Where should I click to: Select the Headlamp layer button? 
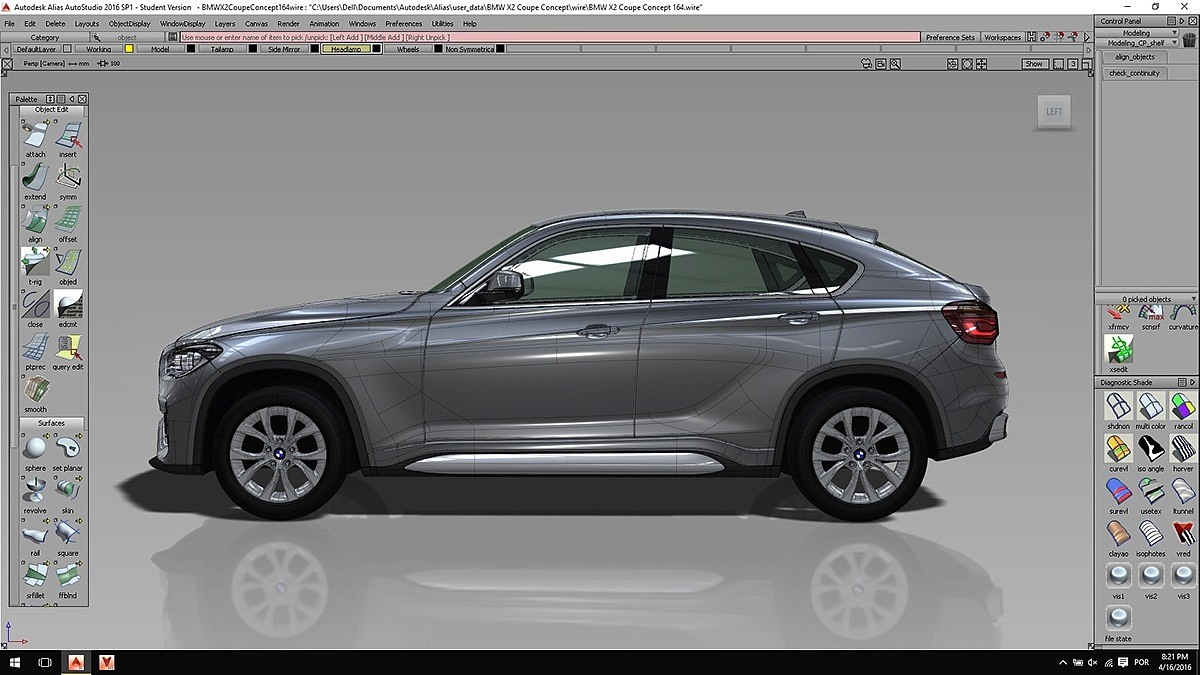(346, 49)
